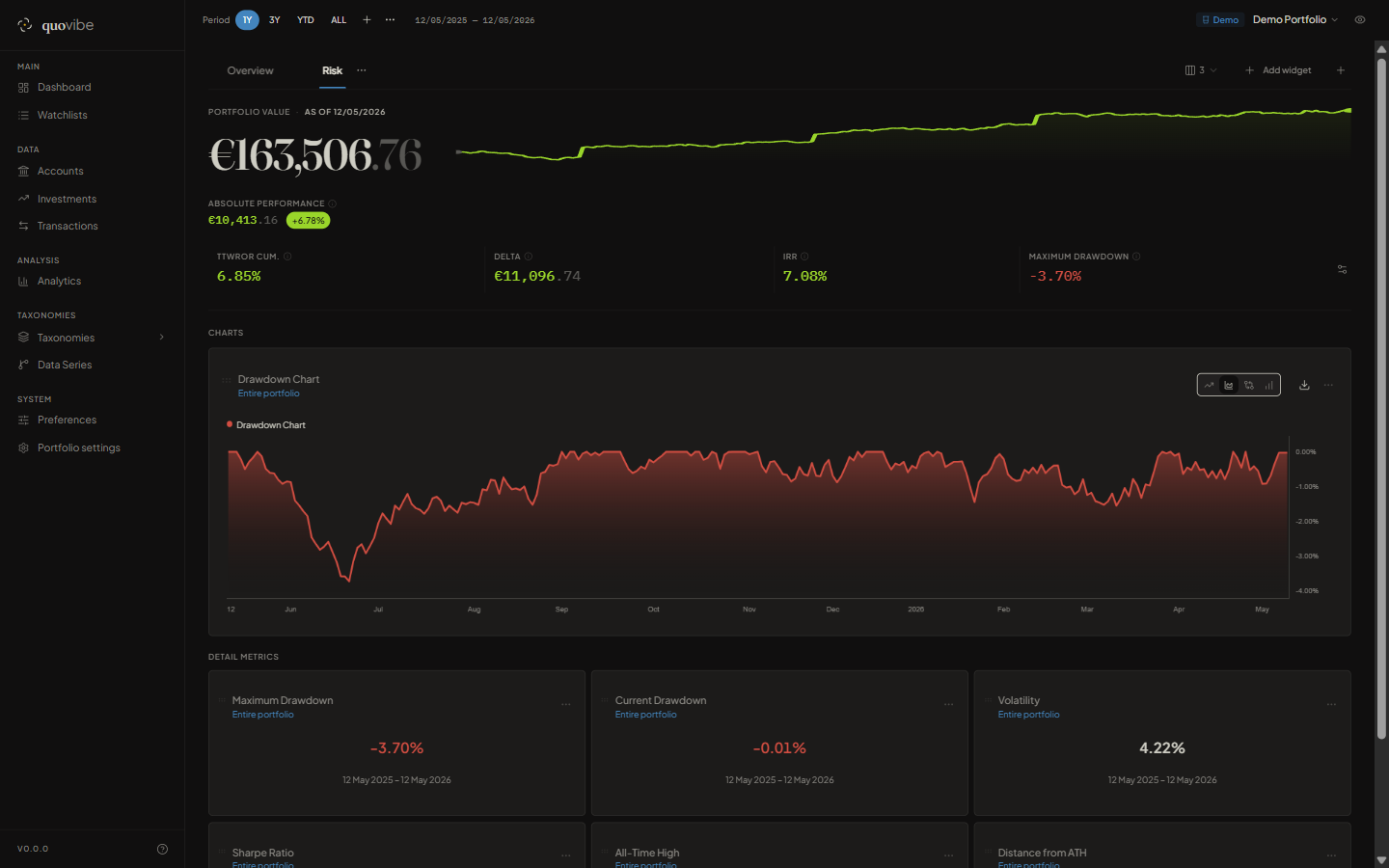Image resolution: width=1389 pixels, height=868 pixels.
Task: Click the Drawdown Chart drag handle
Action: tap(227, 380)
